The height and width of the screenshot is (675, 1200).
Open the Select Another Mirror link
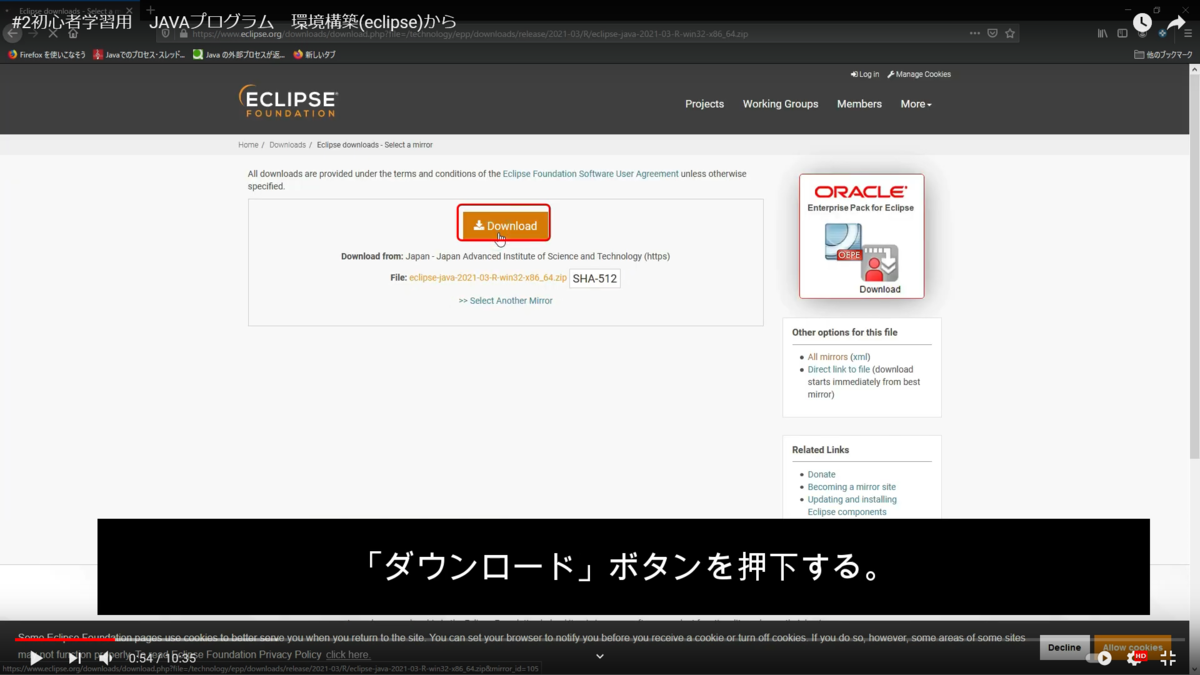505,301
